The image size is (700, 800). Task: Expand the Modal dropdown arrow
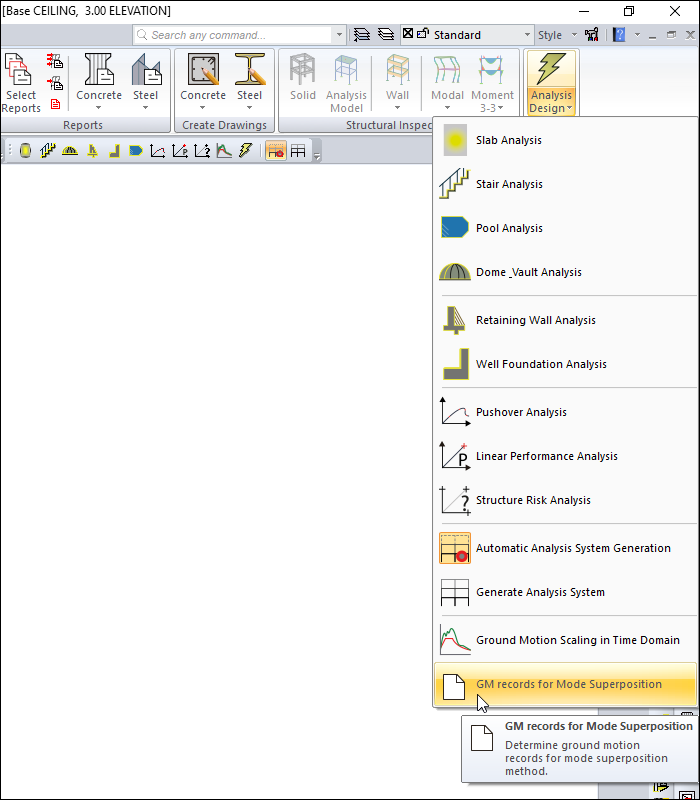[447, 107]
